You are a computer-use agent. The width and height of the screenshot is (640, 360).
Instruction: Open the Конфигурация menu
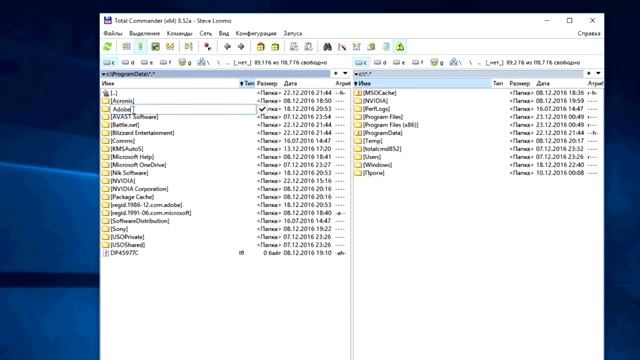tap(256, 33)
